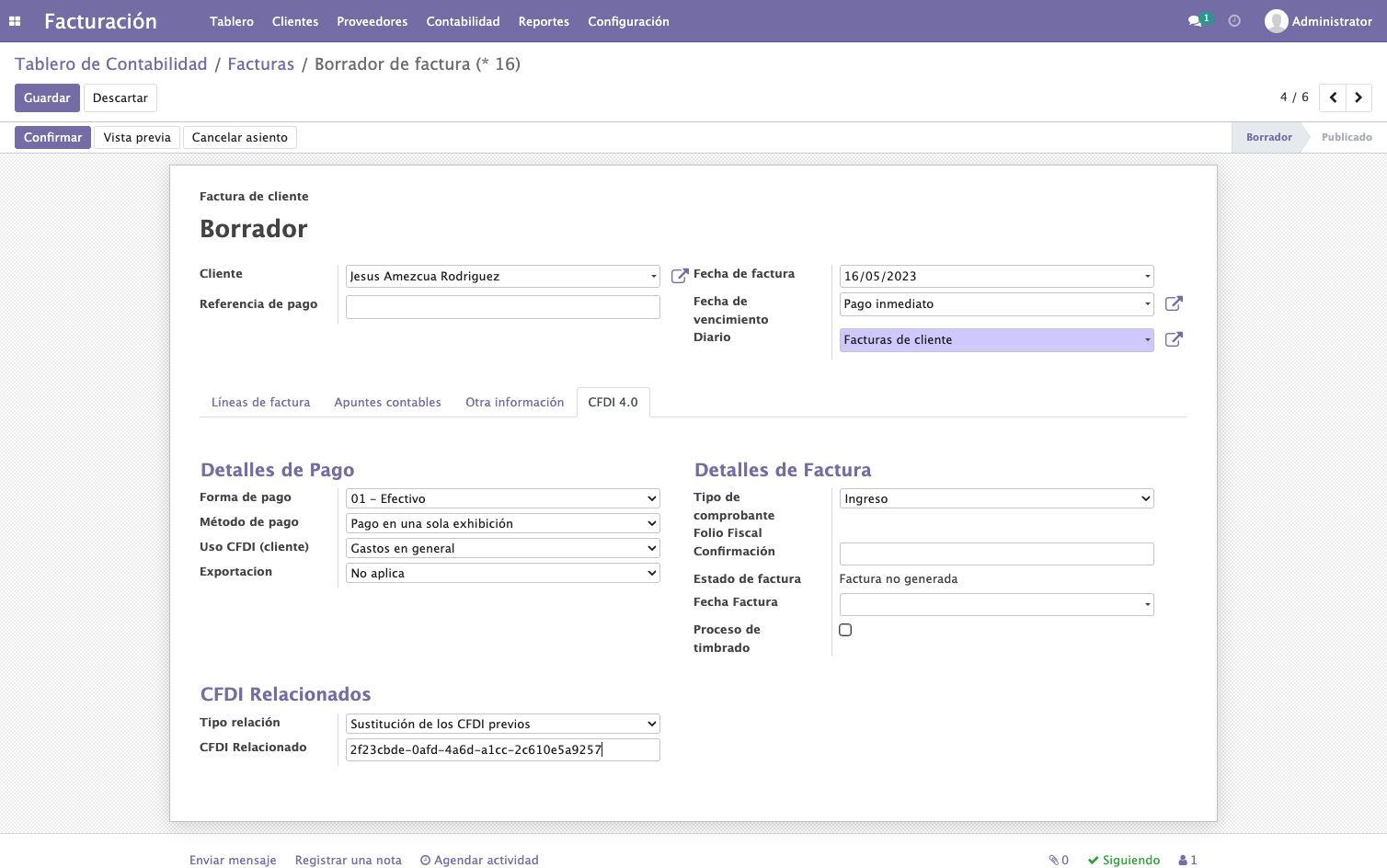The image size is (1387, 868).
Task: Click the Vista previa button
Action: point(137,137)
